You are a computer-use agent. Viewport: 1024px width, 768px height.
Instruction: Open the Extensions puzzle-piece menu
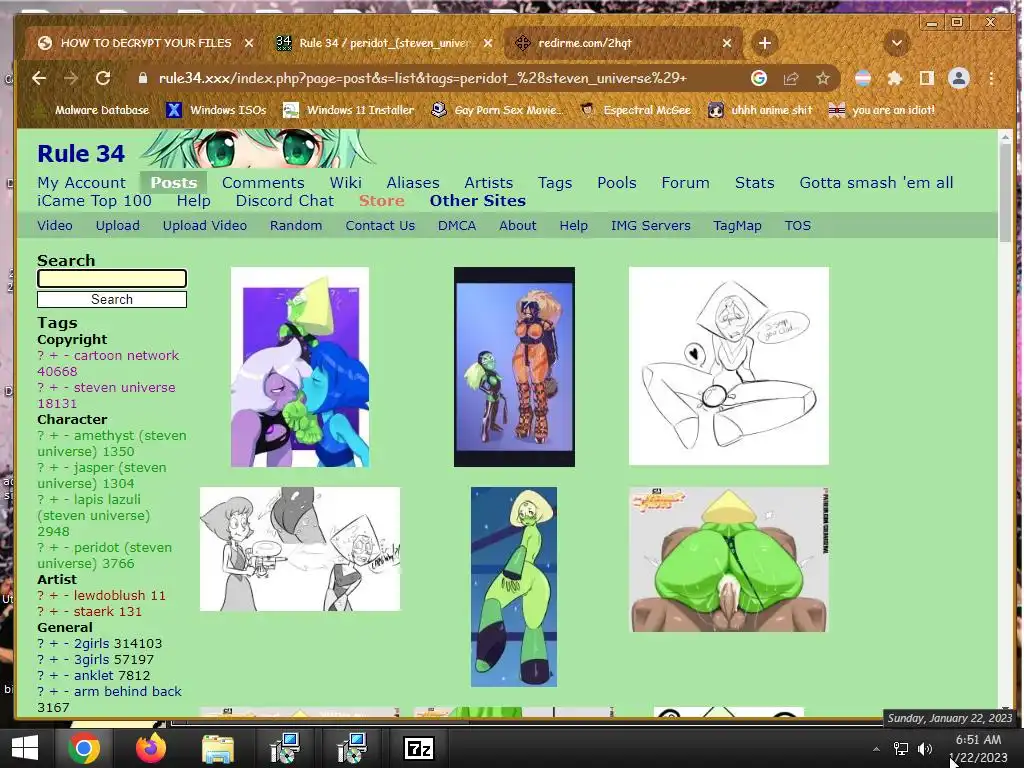click(895, 78)
